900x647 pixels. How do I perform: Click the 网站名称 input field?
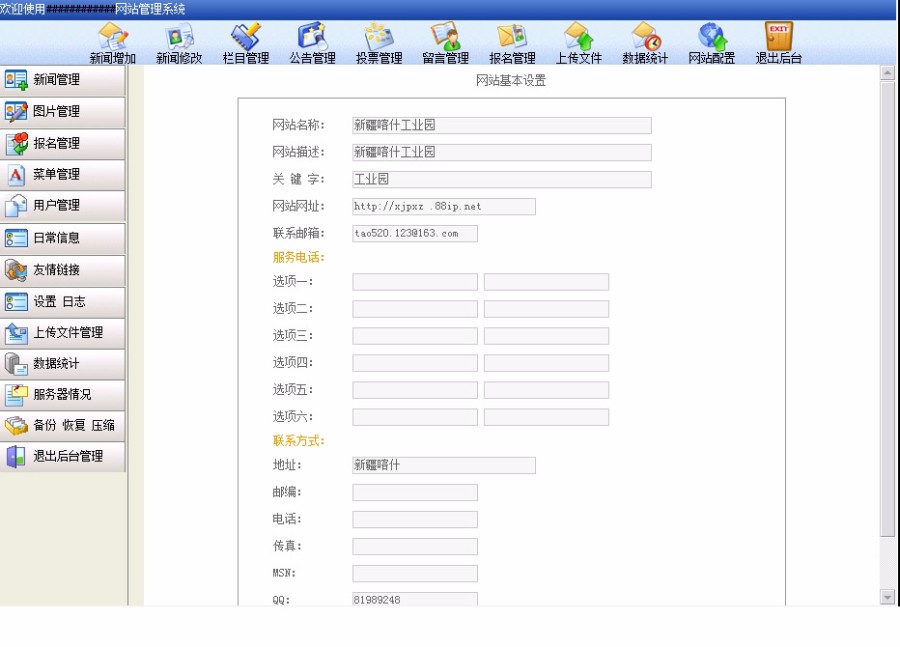pyautogui.click(x=502, y=126)
